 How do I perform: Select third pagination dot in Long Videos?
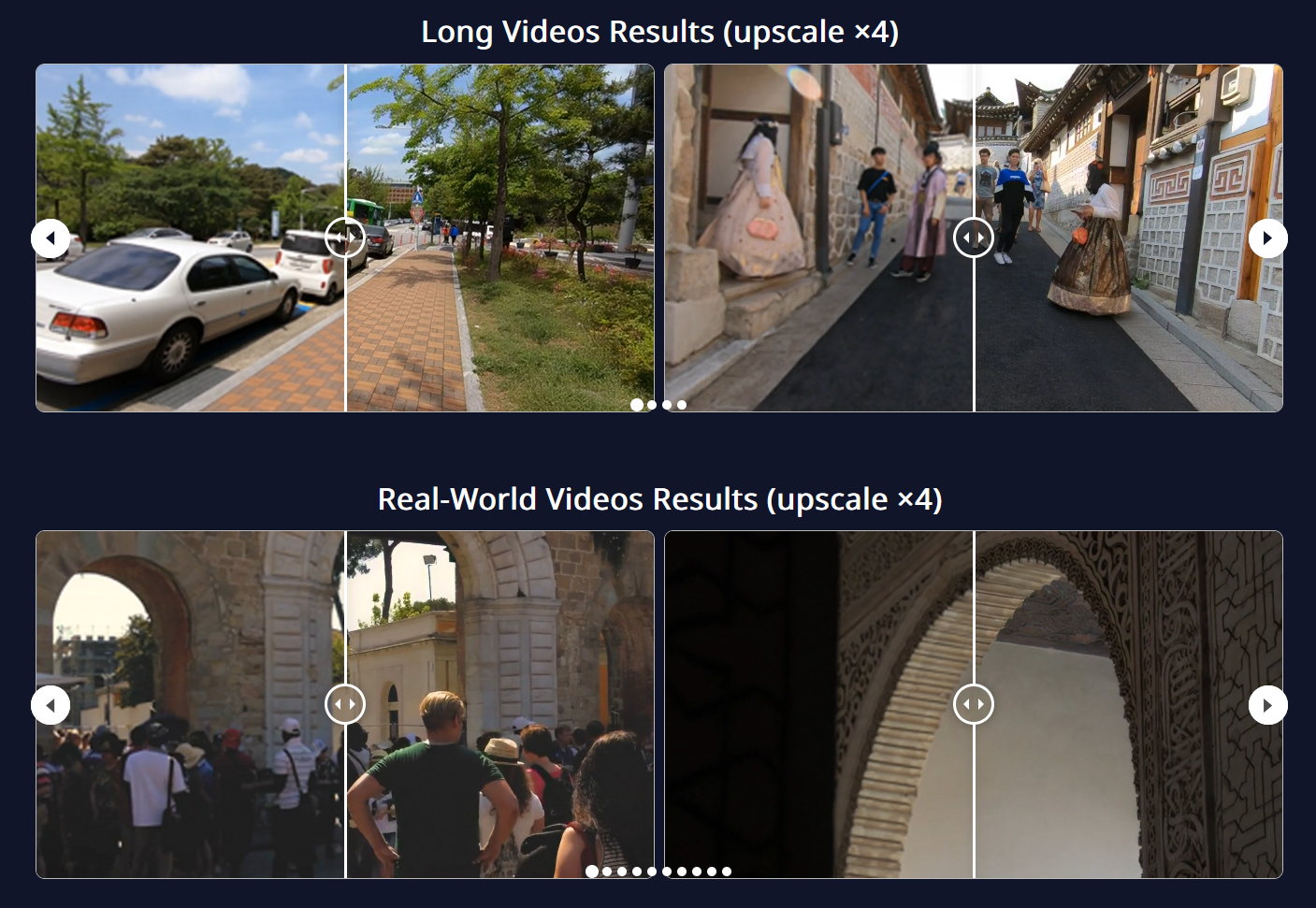tap(667, 405)
